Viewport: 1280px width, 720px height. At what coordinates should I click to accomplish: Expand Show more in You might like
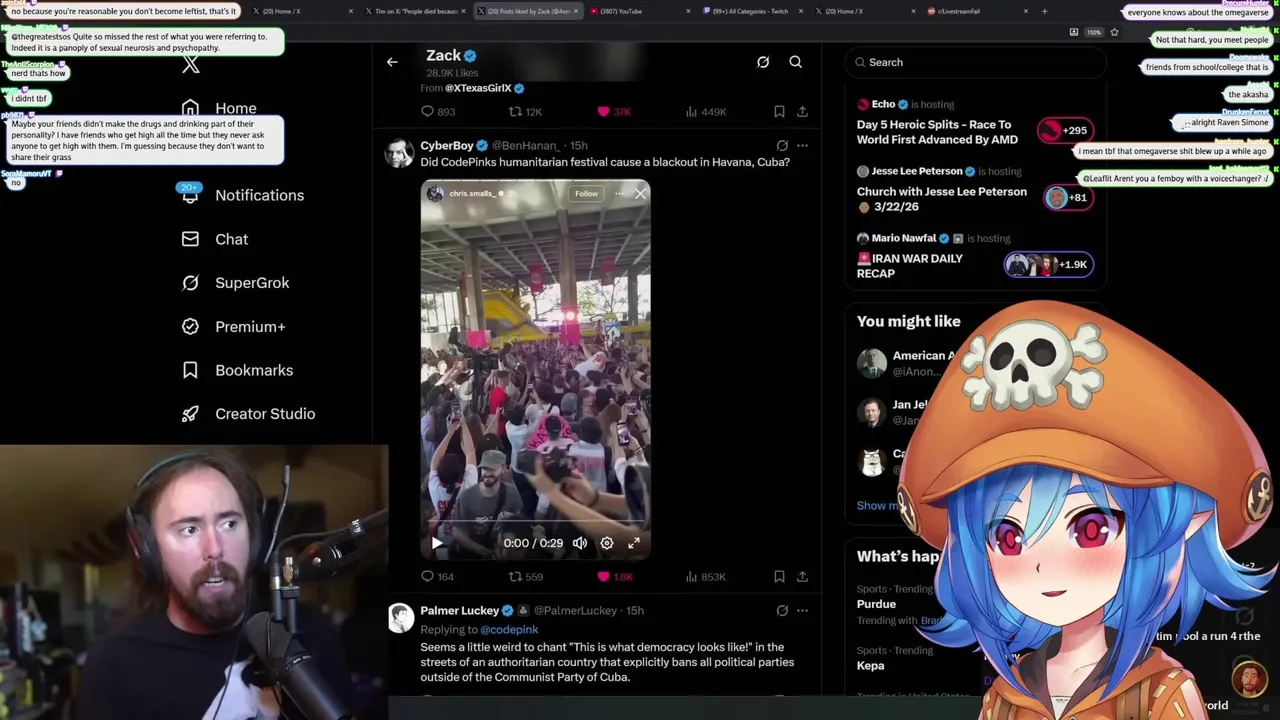[x=877, y=505]
